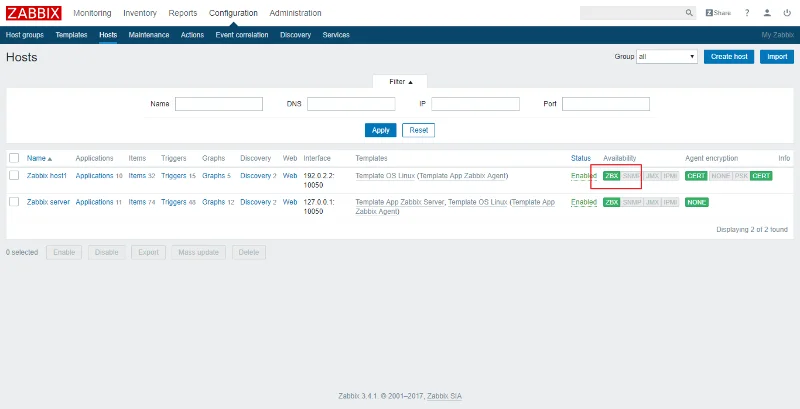The width and height of the screenshot is (800, 409).
Task: Click SNMP availability badge for Zabbix host1
Action: point(631,176)
